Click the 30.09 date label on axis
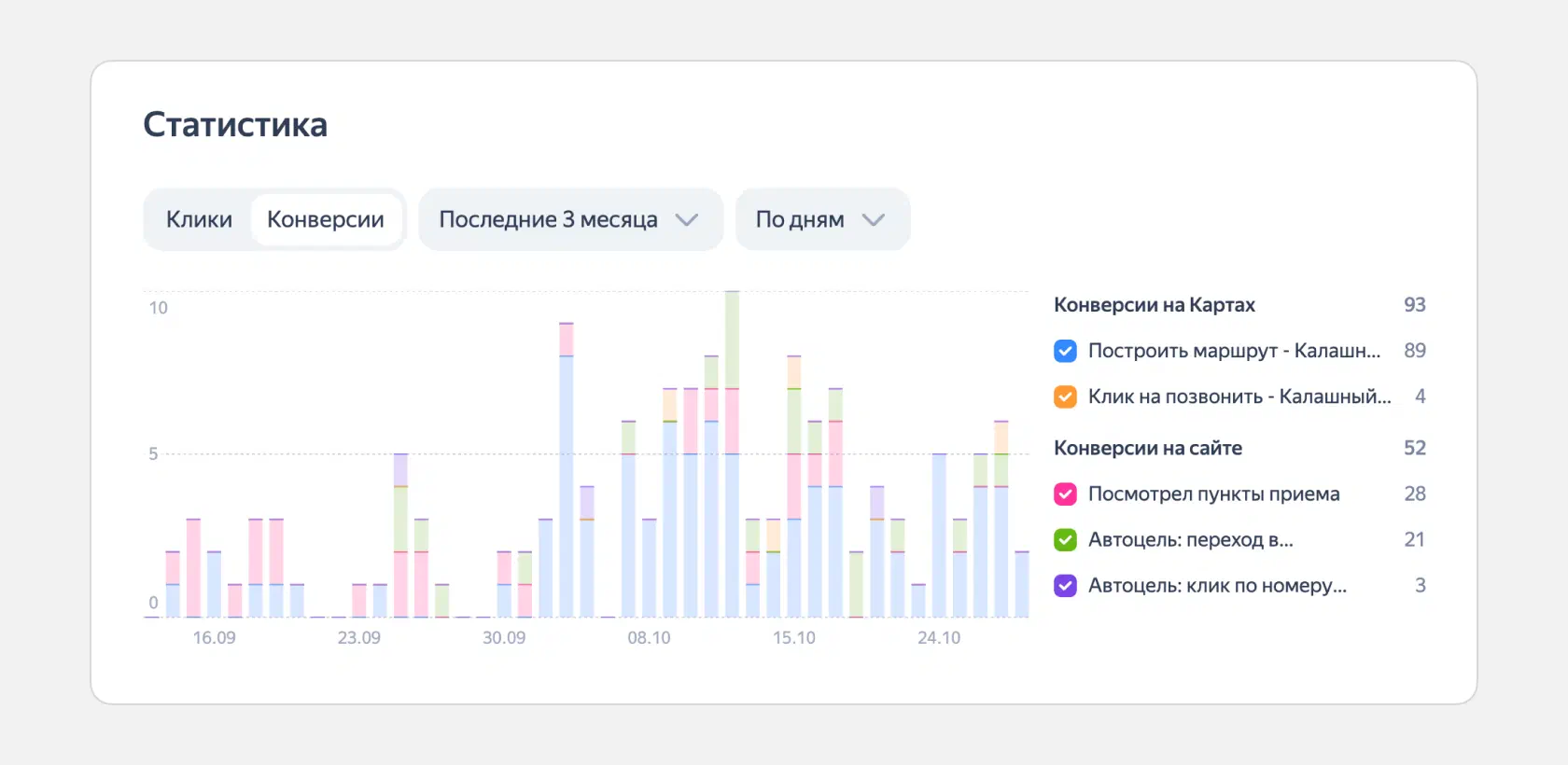Image resolution: width=1568 pixels, height=765 pixels. (504, 637)
